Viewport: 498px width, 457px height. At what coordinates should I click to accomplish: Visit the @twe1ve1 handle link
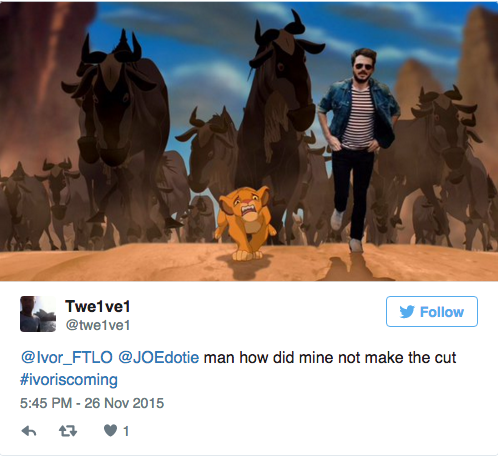click(98, 325)
